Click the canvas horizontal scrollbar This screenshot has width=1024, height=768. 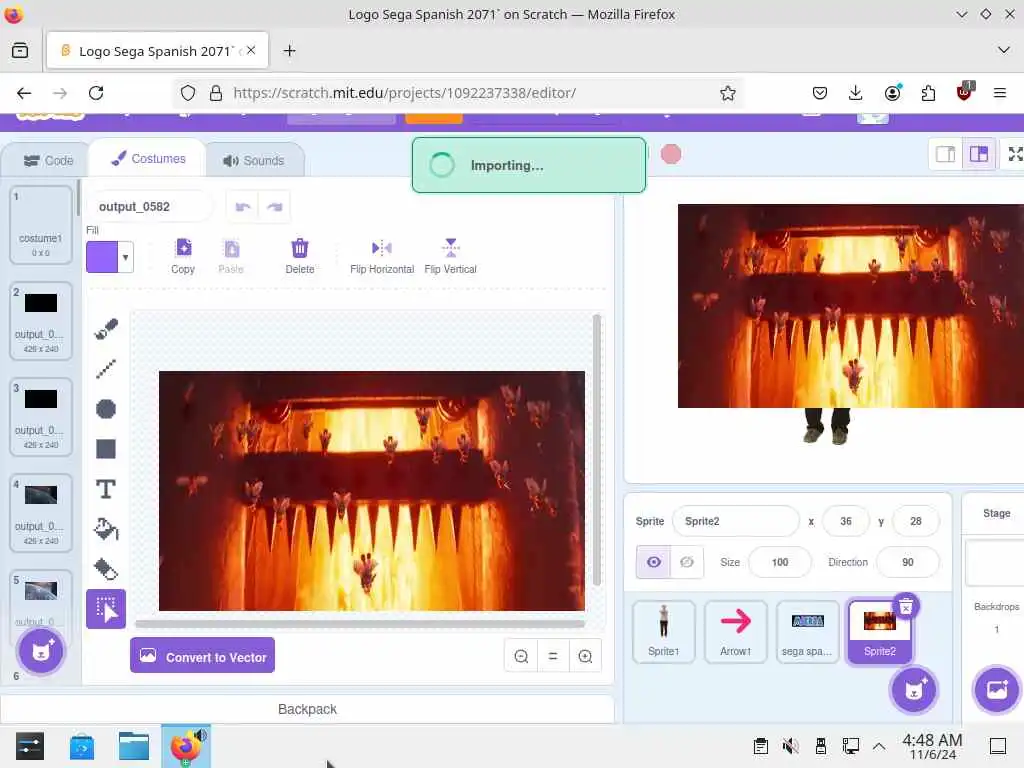click(x=360, y=624)
